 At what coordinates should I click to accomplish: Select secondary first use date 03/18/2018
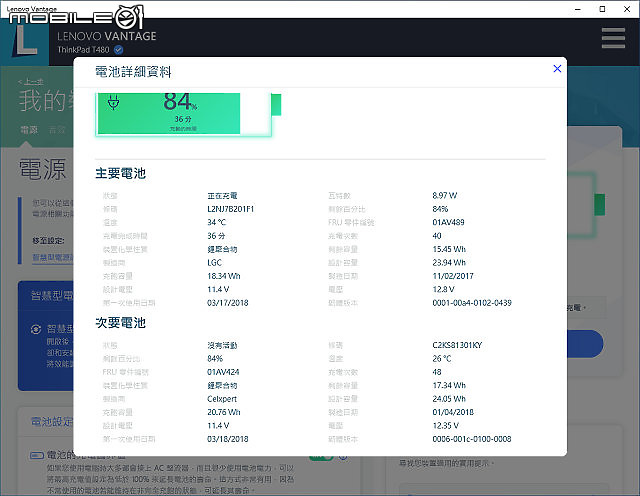[x=228, y=439]
